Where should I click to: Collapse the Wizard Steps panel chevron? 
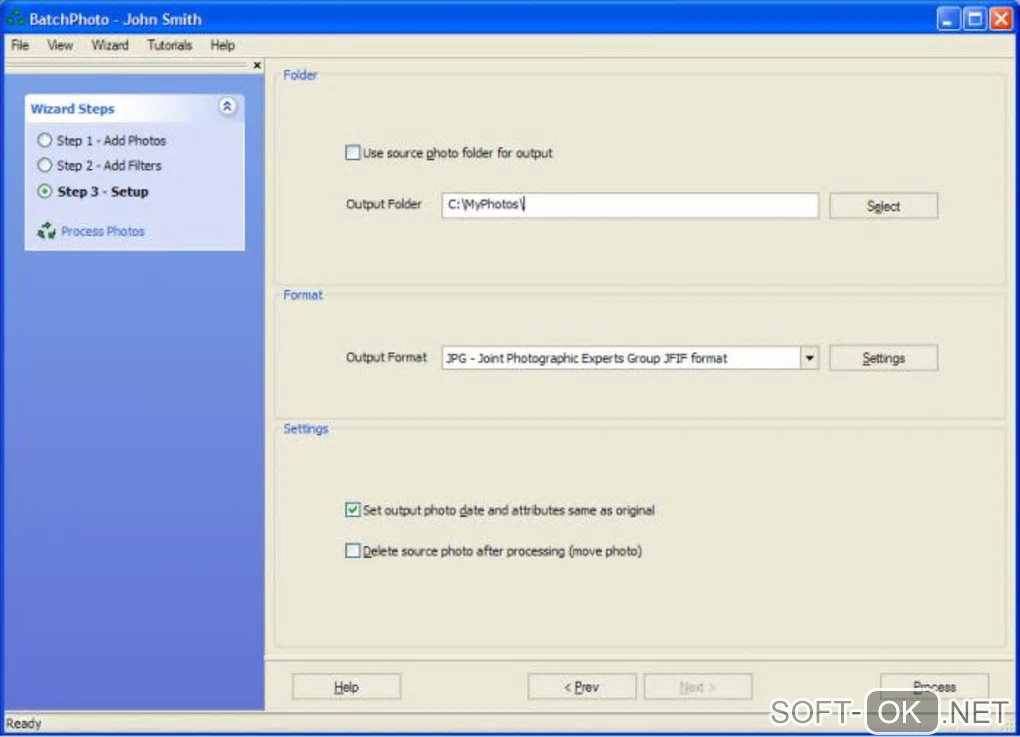click(x=227, y=106)
